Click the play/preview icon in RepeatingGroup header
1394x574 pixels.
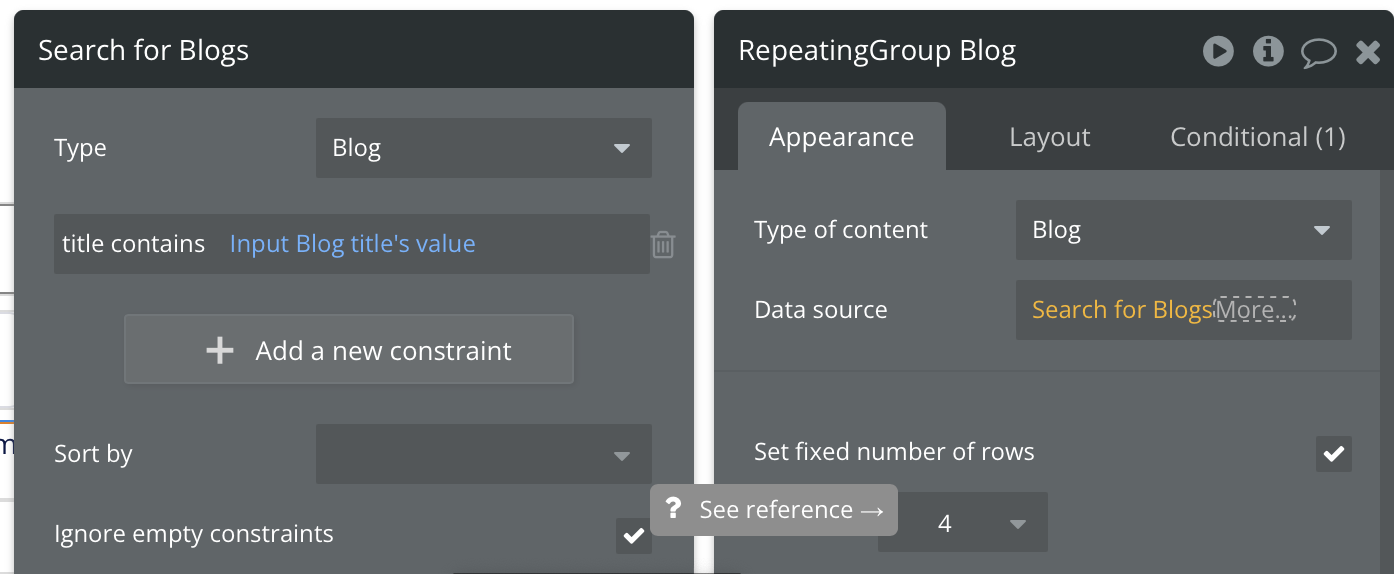pos(1218,51)
